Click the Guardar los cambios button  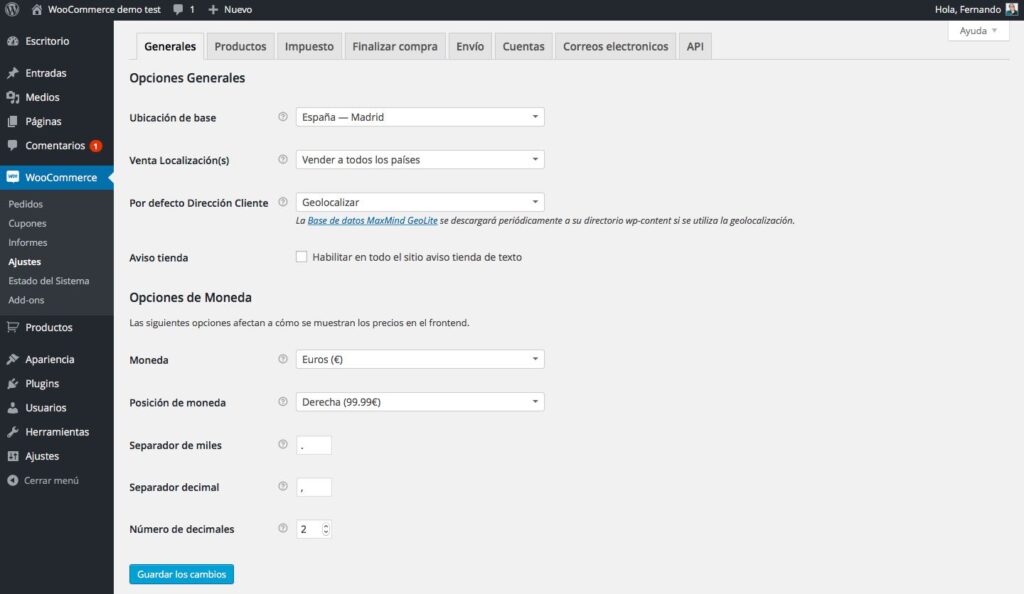[x=182, y=574]
